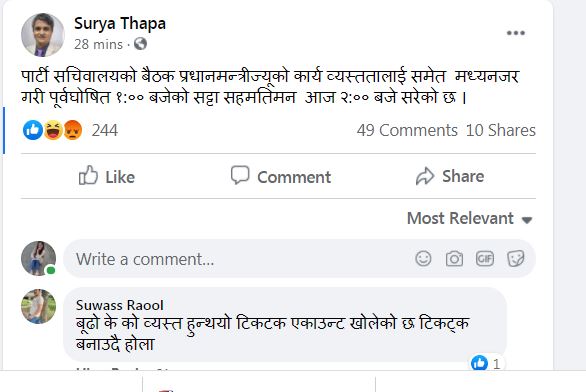This screenshot has width=586, height=392.
Task: Click the like count on Suwass's comment
Action: point(486,363)
